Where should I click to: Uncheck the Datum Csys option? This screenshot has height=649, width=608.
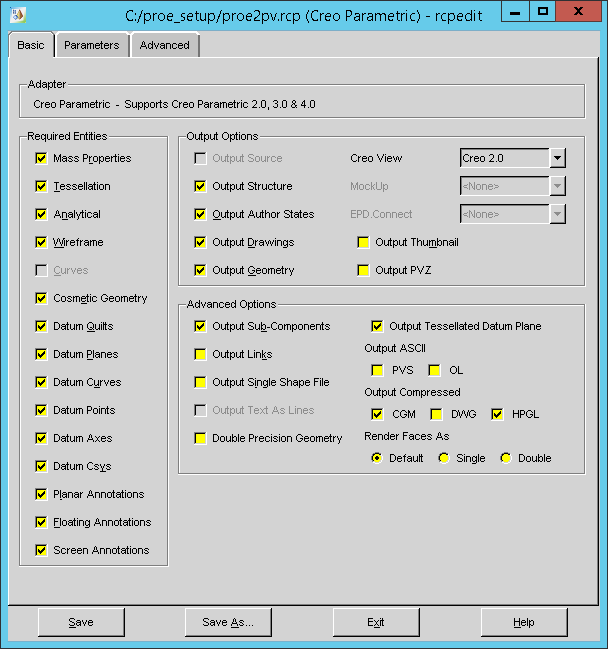click(x=41, y=466)
